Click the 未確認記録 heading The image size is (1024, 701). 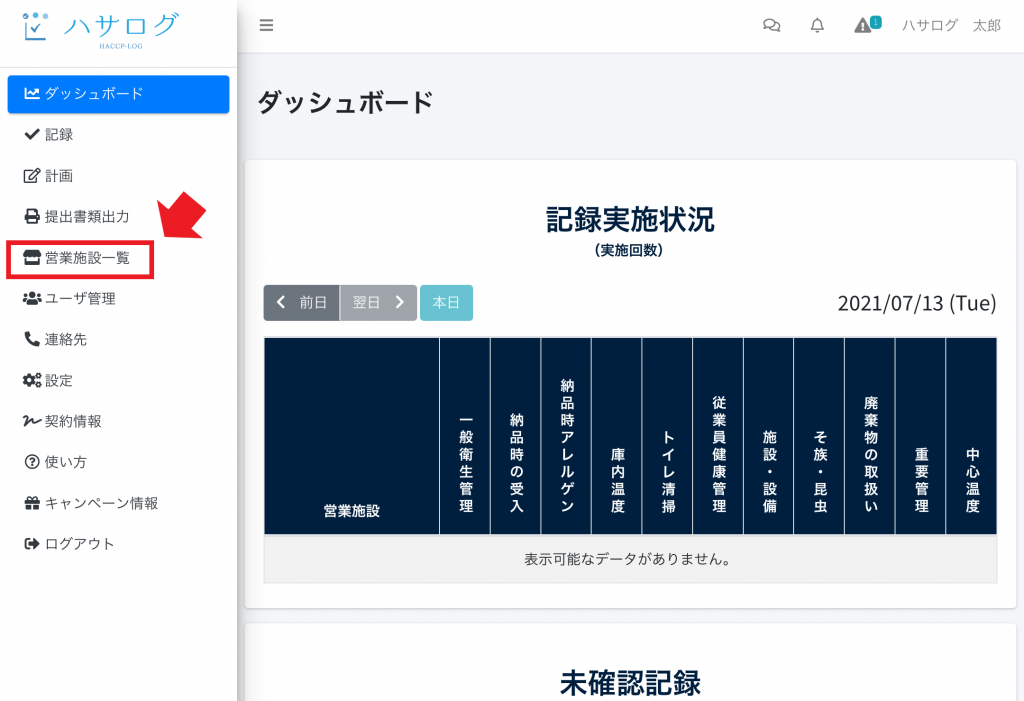coord(630,683)
